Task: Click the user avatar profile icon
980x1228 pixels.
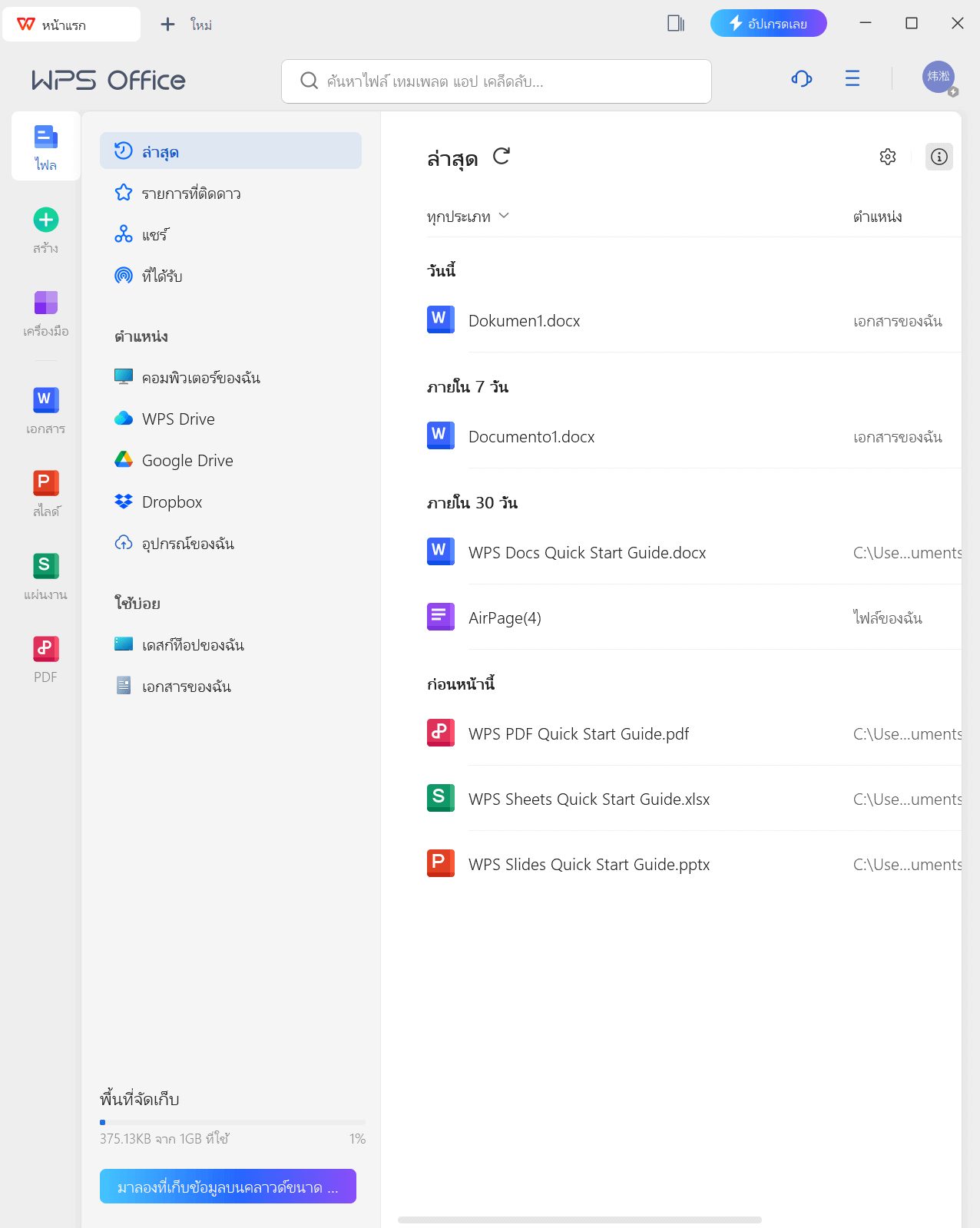Action: coord(939,78)
